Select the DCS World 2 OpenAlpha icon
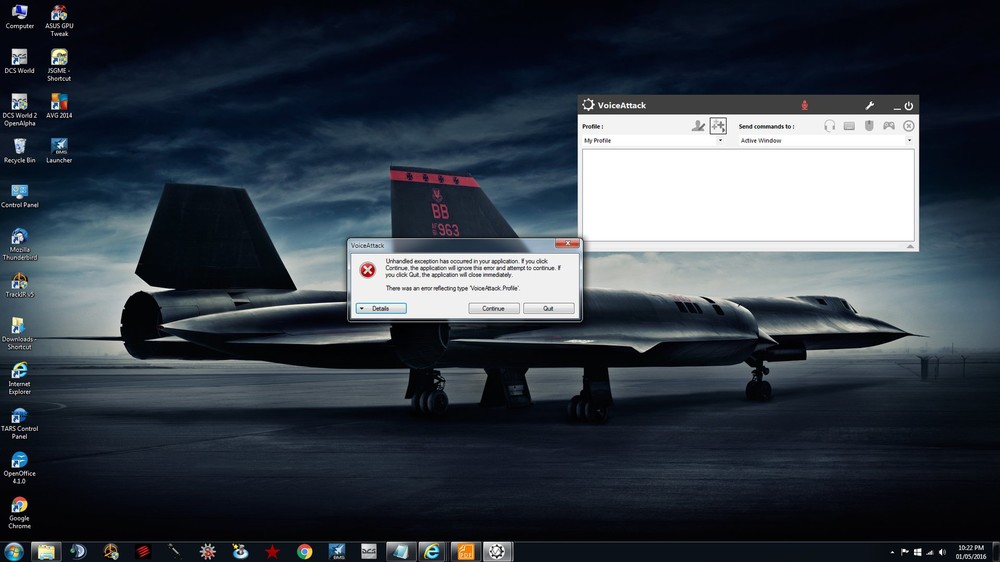Viewport: 1000px width, 562px height. 19,110
